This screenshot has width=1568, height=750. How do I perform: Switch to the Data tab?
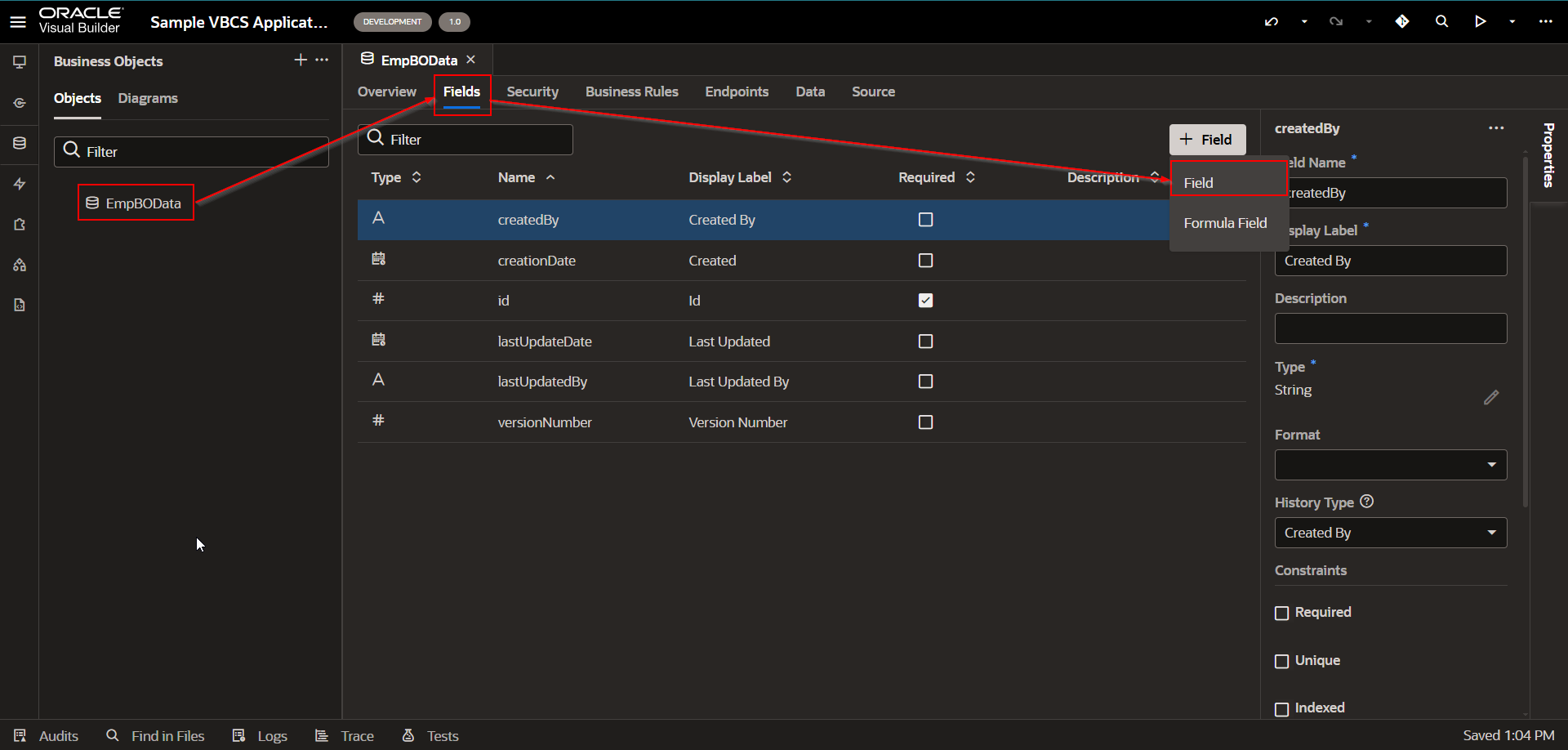coord(810,92)
